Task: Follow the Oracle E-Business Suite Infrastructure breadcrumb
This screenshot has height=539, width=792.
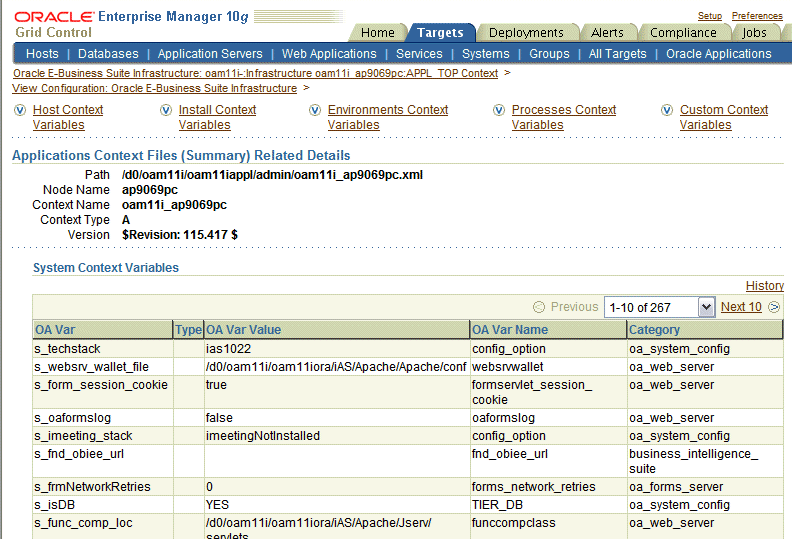Action: [x=256, y=73]
